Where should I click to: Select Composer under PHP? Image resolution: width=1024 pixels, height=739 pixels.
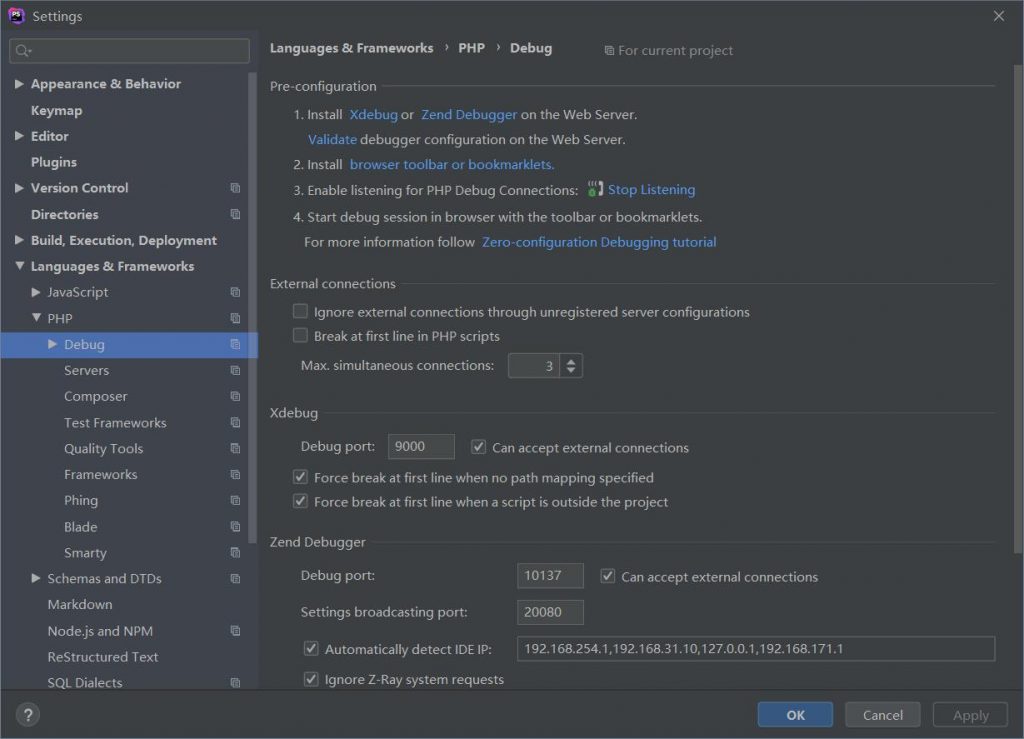(95, 396)
